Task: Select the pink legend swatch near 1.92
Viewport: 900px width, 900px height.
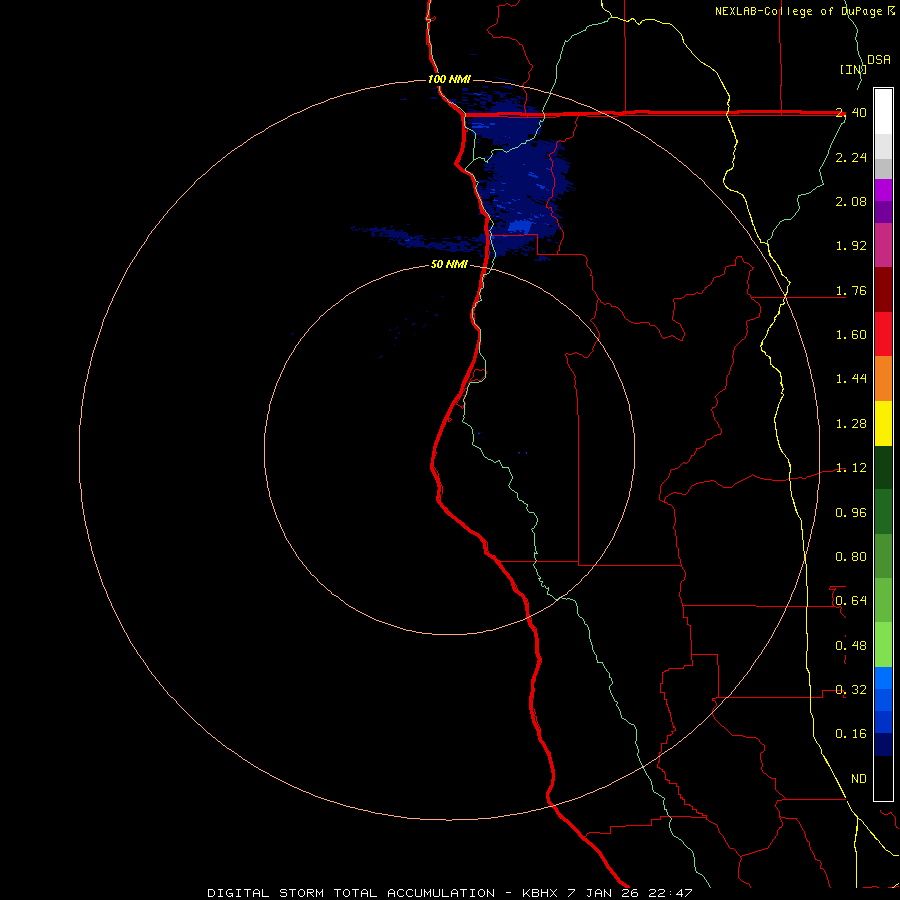Action: [x=883, y=245]
